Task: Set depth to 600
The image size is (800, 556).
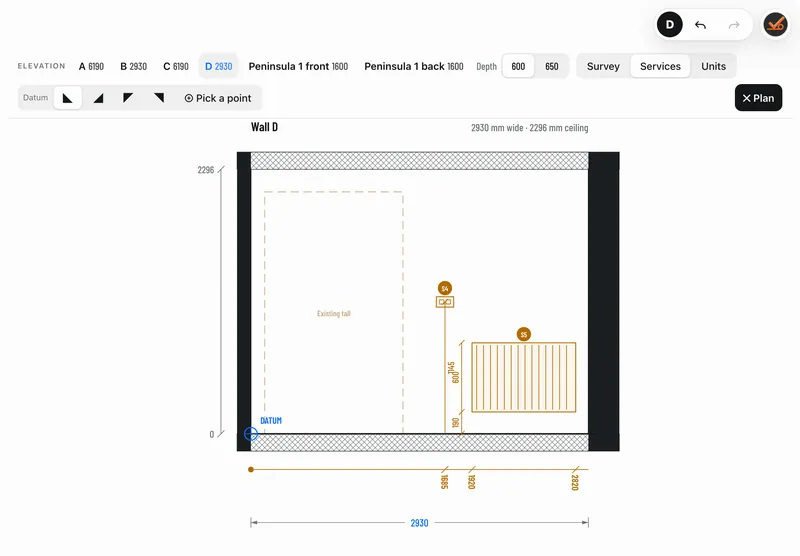Action: [x=518, y=66]
